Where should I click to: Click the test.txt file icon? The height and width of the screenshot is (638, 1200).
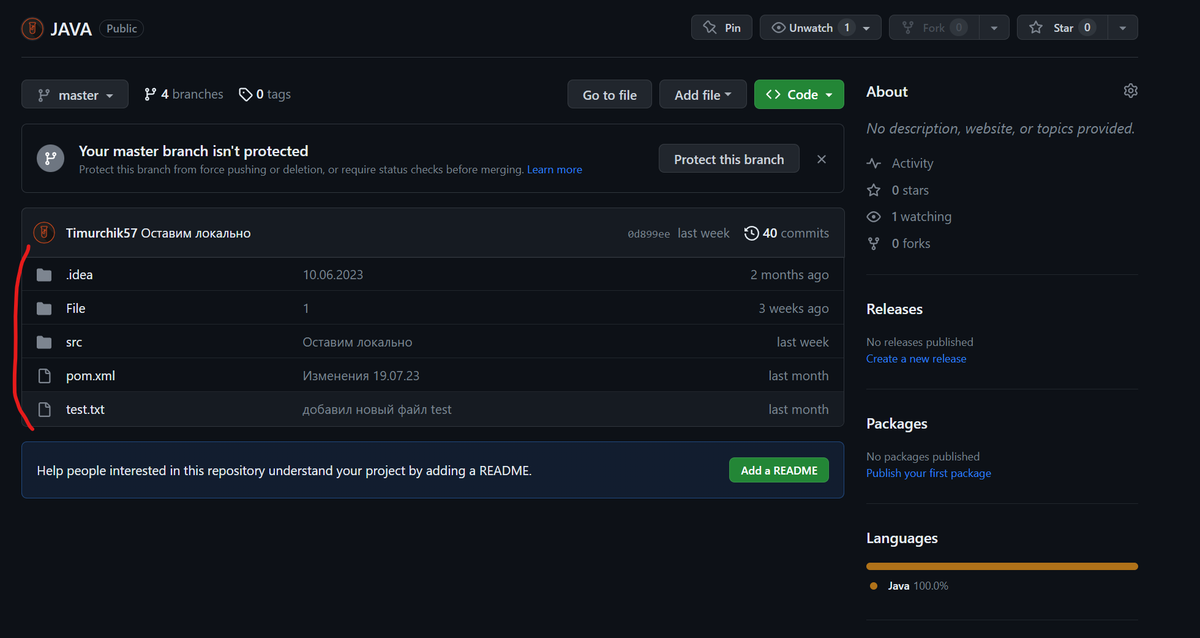44,409
